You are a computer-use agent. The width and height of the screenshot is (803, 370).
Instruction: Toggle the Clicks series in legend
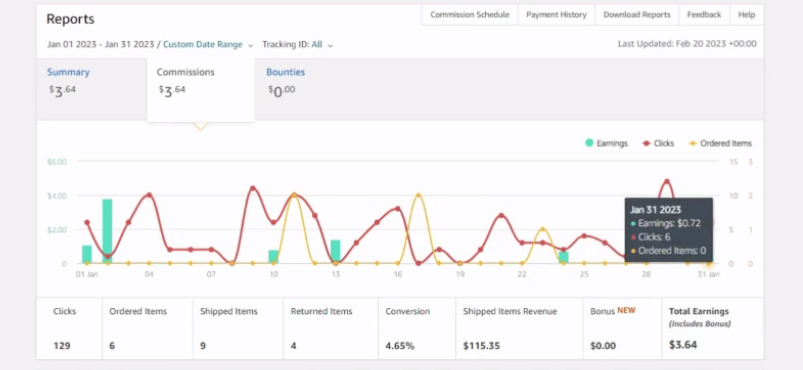(659, 143)
